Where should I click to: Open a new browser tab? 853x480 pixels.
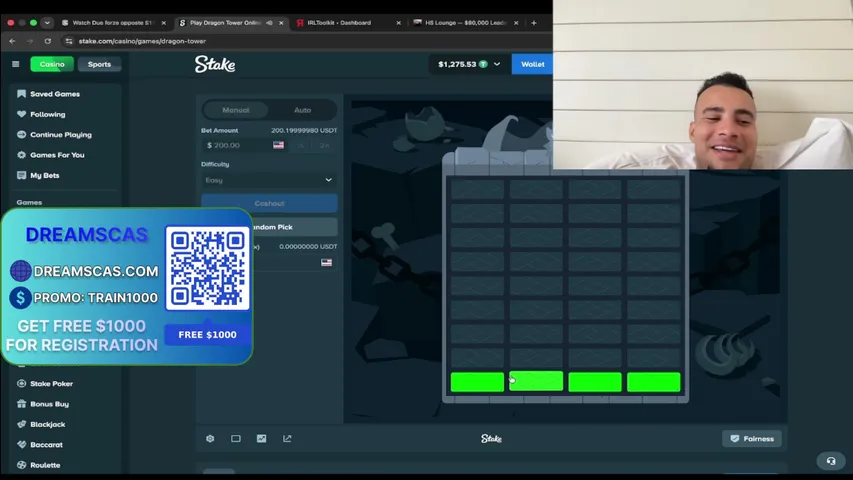[534, 23]
